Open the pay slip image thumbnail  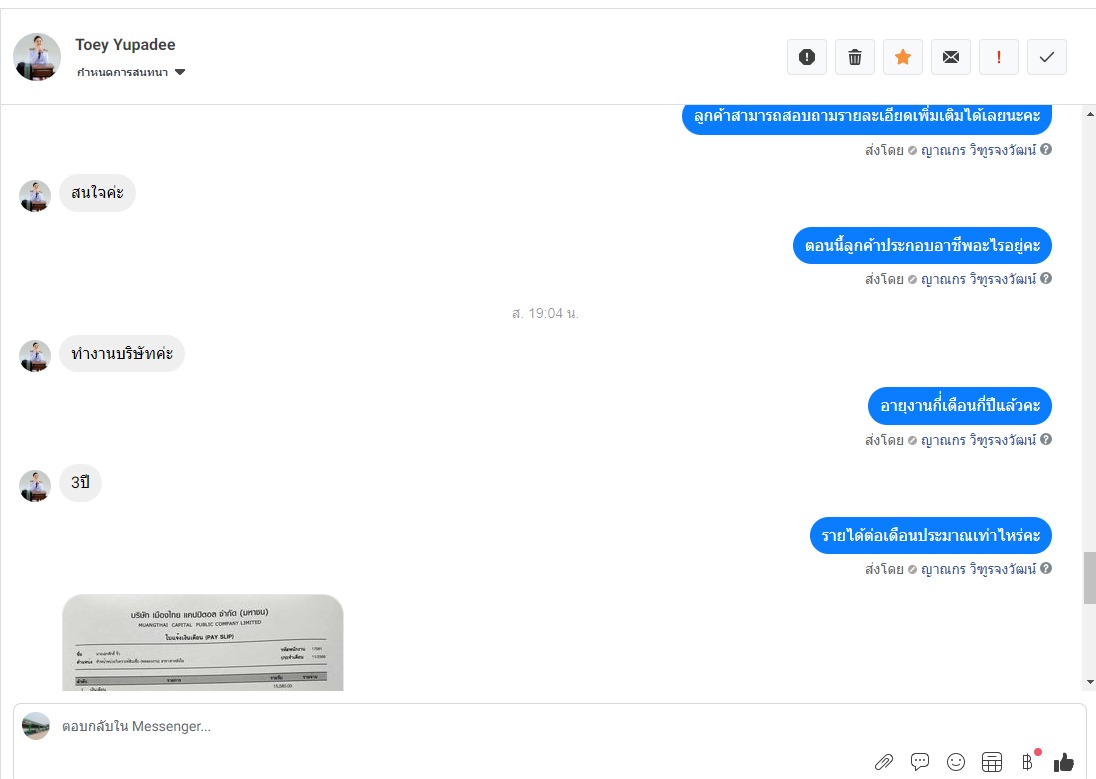click(x=203, y=643)
